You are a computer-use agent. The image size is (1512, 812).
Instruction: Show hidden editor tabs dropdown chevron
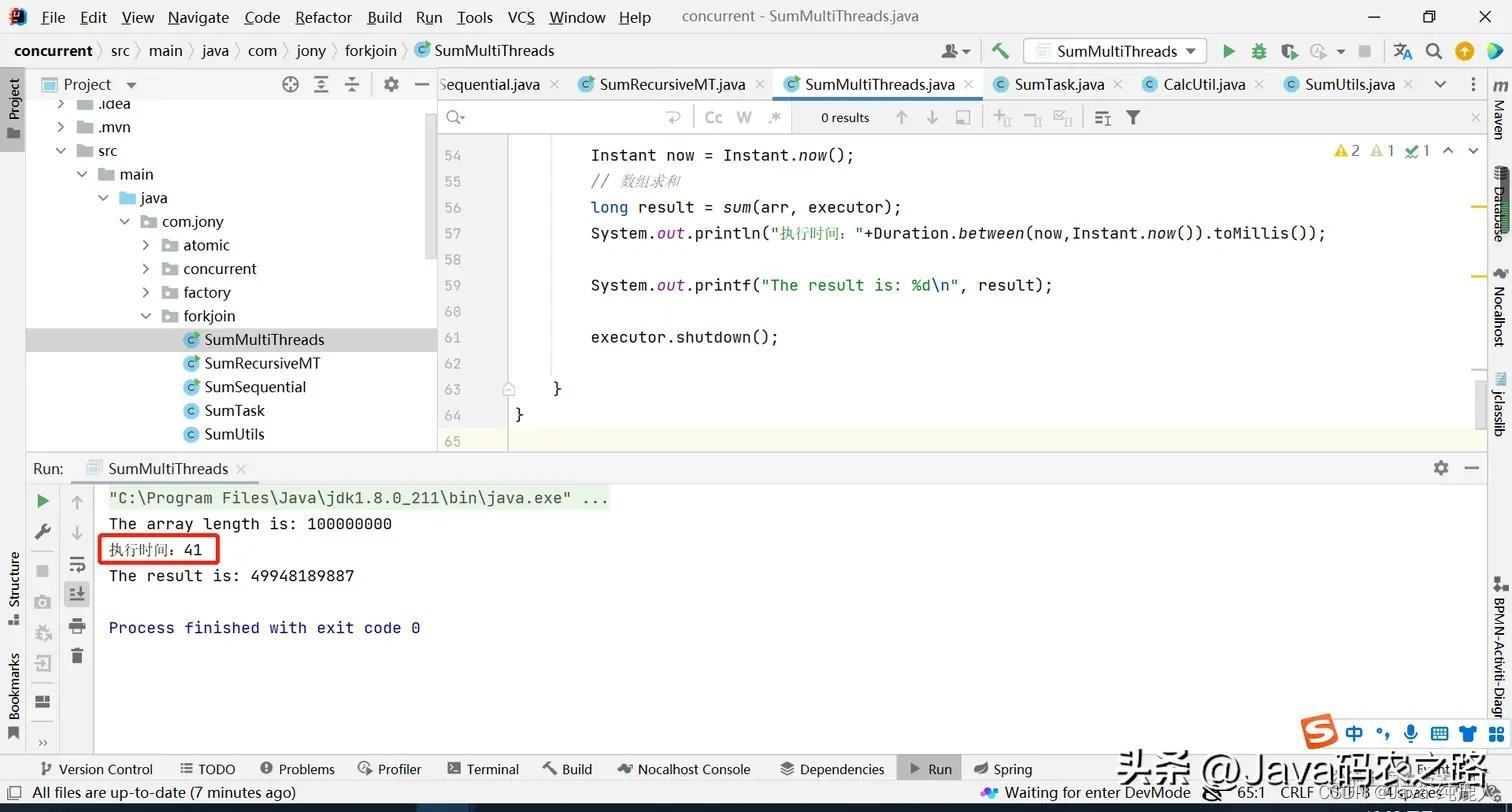click(x=1440, y=84)
